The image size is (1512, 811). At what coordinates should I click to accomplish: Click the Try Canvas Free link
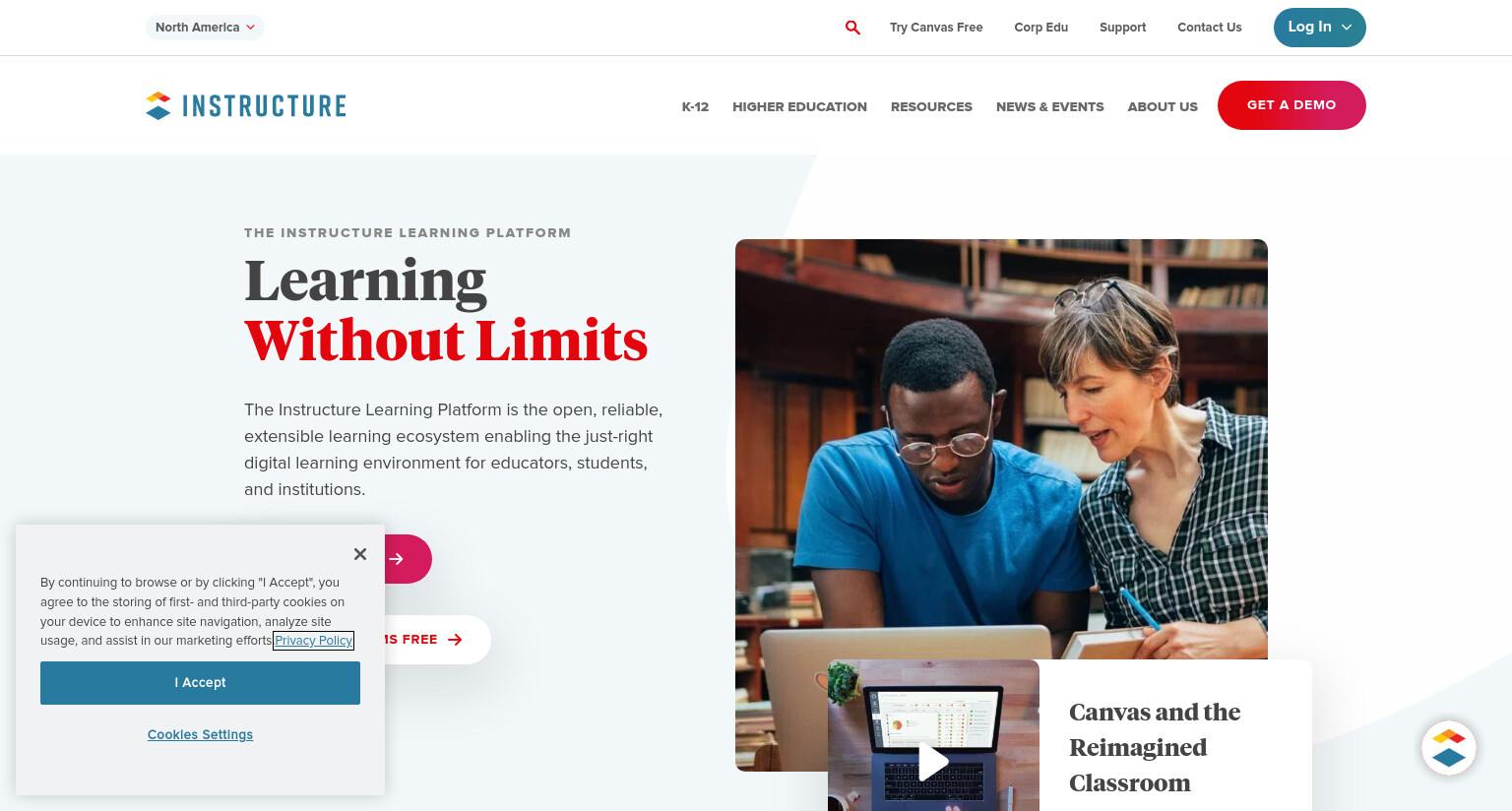tap(936, 28)
